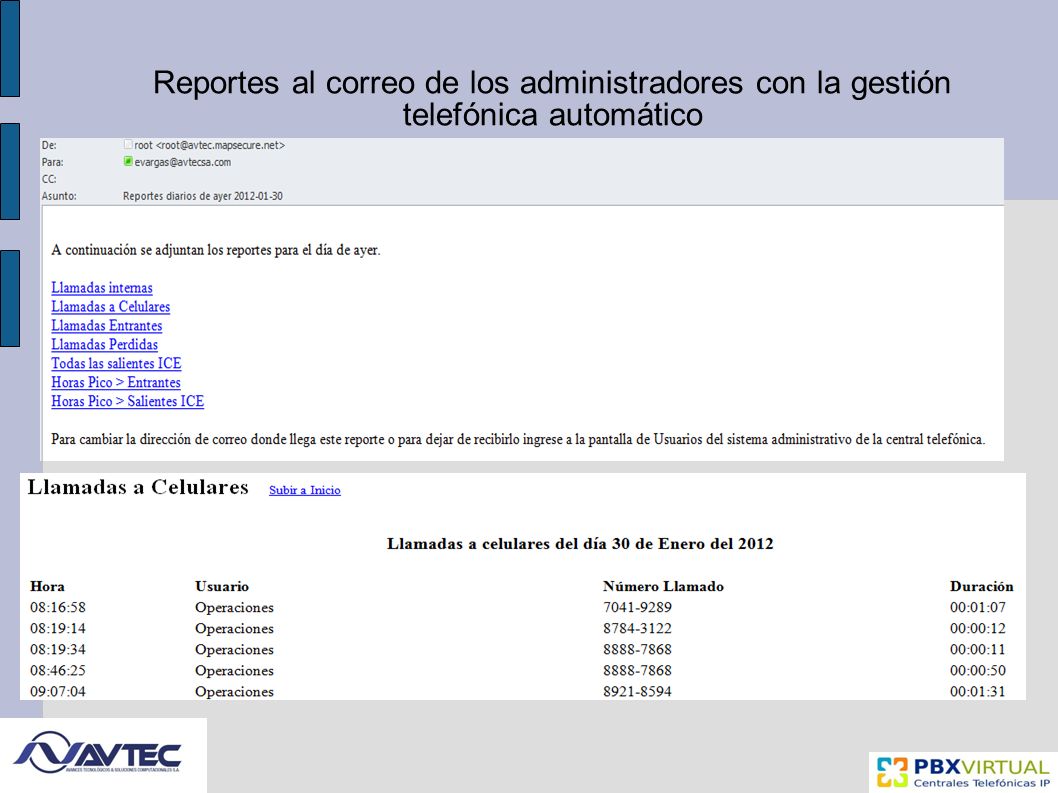Click the Duración column header
Viewport: 1058px width, 793px height.
(x=982, y=586)
